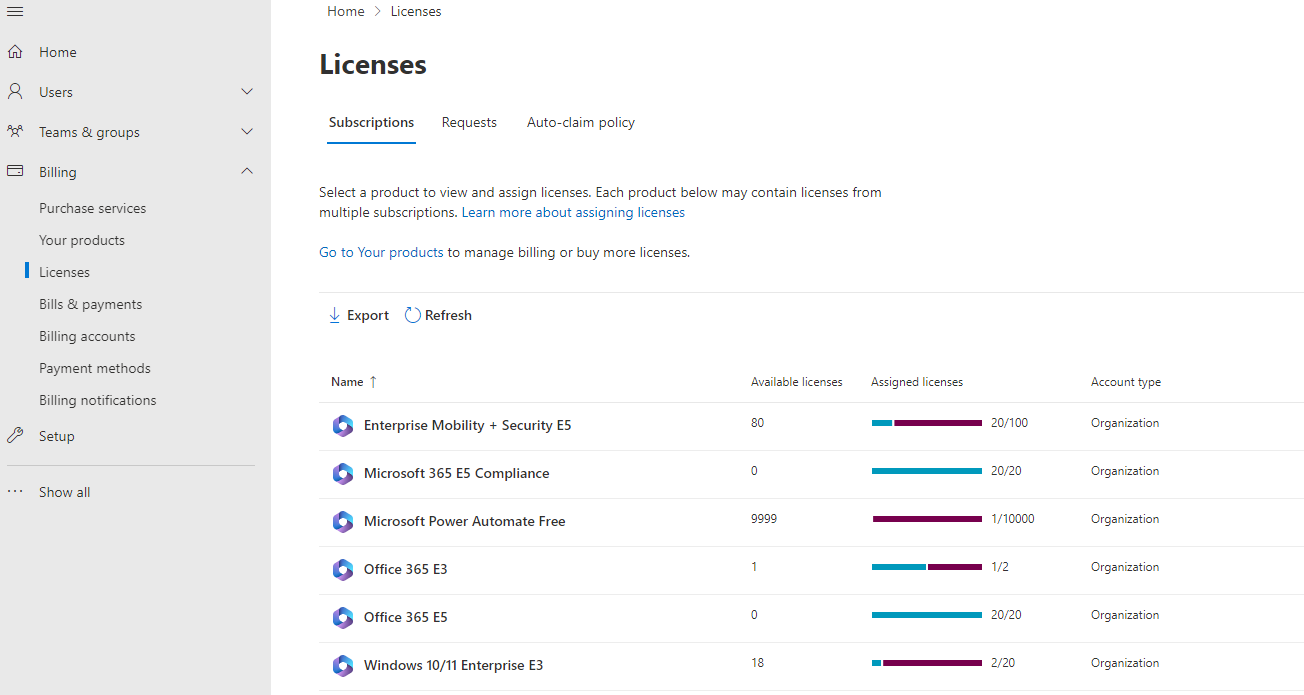Click the available licenses value 80

click(758, 423)
